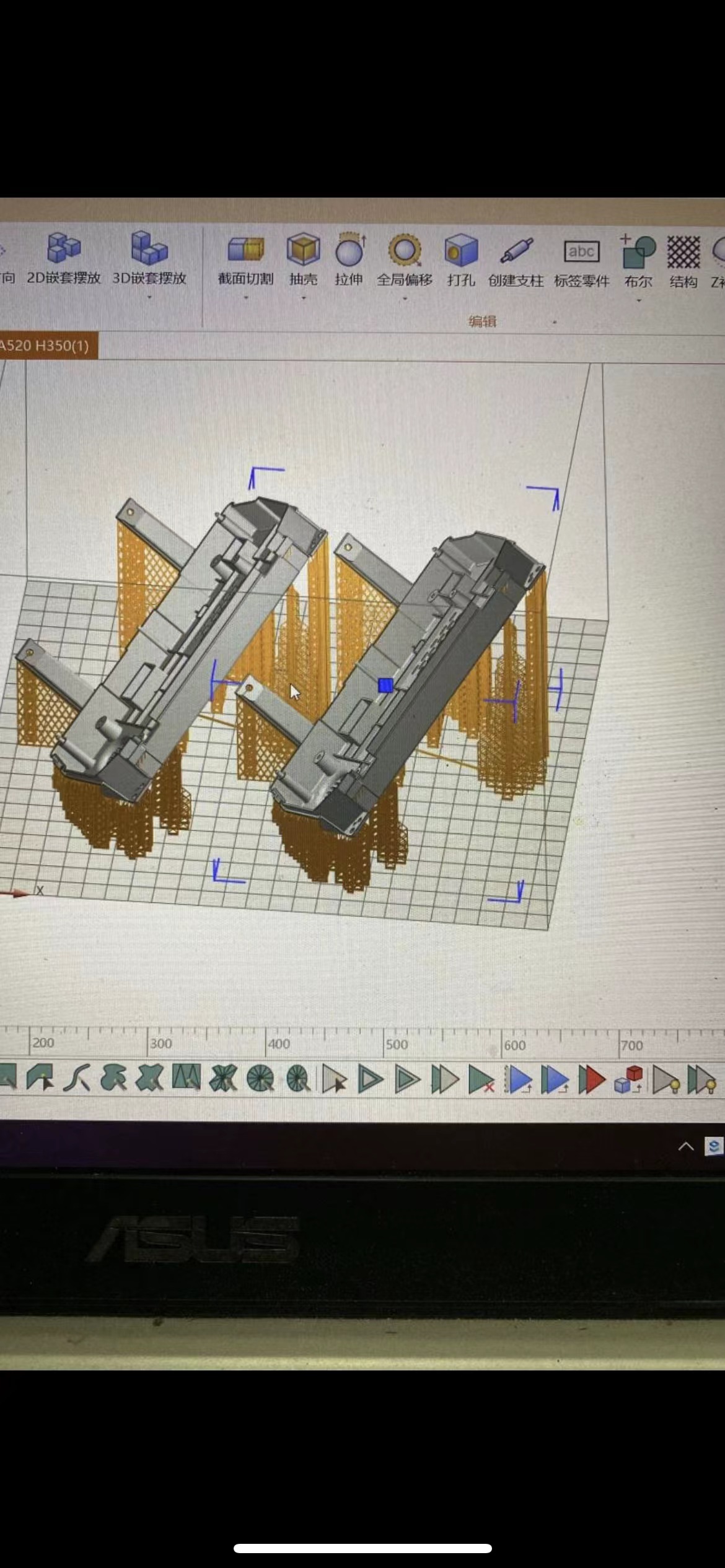Expand the 全局偏移 dropdown arrow

pos(405,299)
